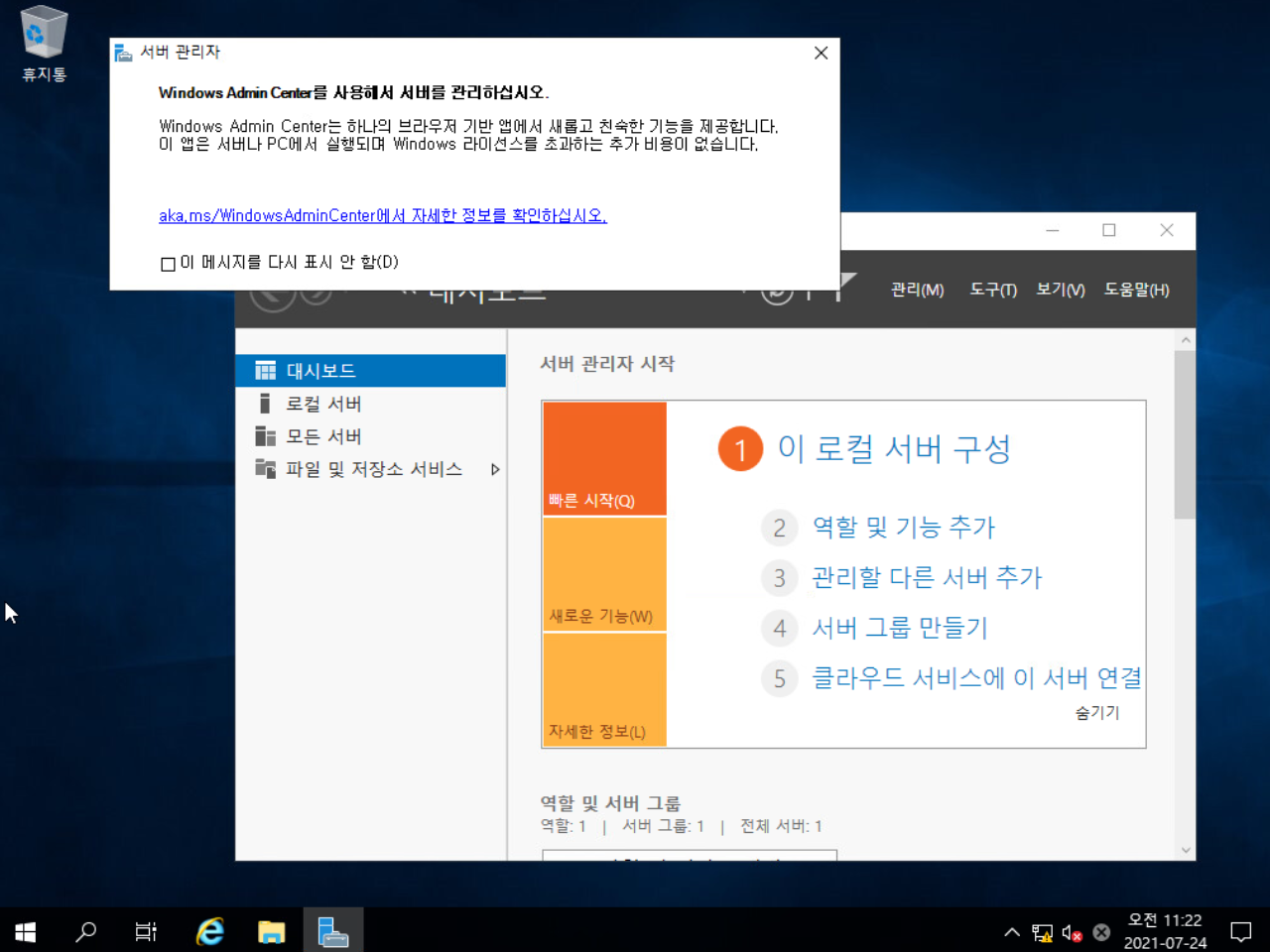This screenshot has height=952, width=1270.
Task: Click the orange step 1 circle
Action: pyautogui.click(x=740, y=449)
